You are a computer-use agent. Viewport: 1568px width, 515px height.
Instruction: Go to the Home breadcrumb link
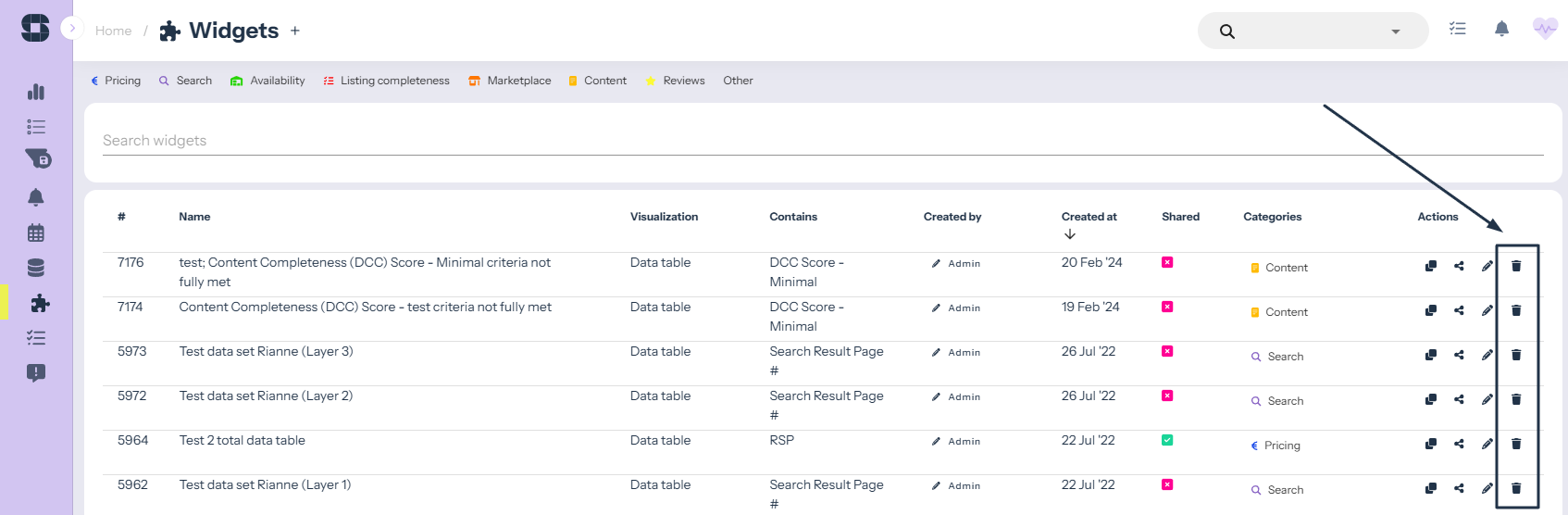tap(113, 31)
